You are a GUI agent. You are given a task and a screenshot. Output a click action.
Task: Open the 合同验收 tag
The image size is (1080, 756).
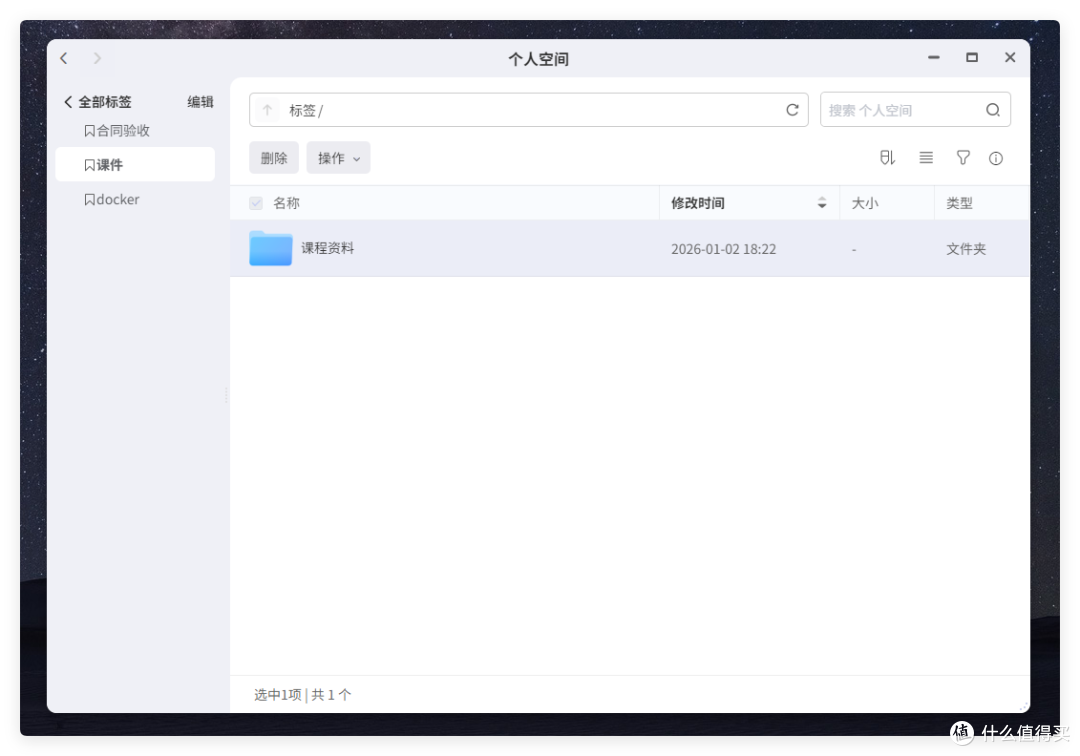[x=117, y=131]
